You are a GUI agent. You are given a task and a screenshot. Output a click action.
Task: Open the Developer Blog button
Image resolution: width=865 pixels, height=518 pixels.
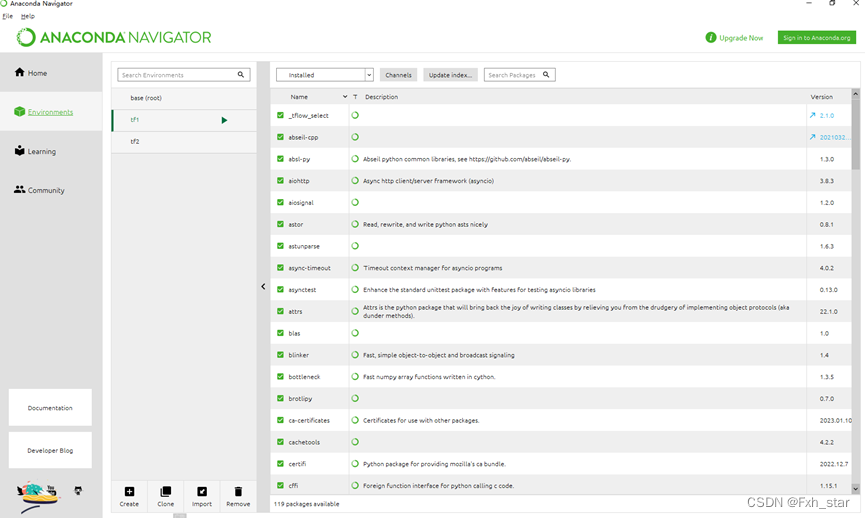point(50,450)
